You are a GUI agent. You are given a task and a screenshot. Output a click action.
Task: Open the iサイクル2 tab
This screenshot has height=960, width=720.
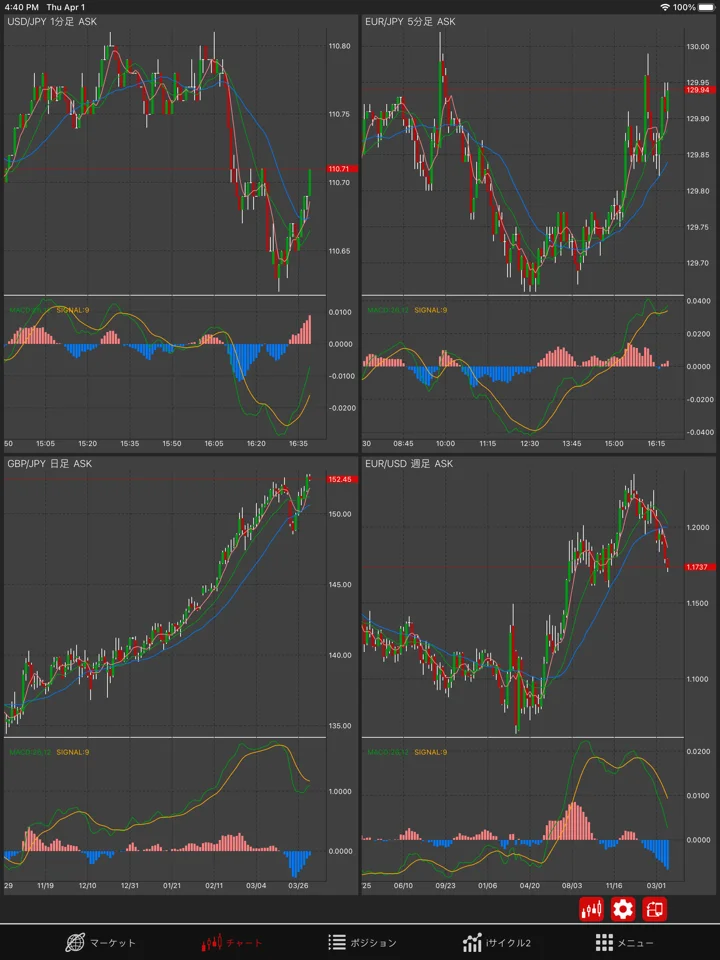point(497,942)
